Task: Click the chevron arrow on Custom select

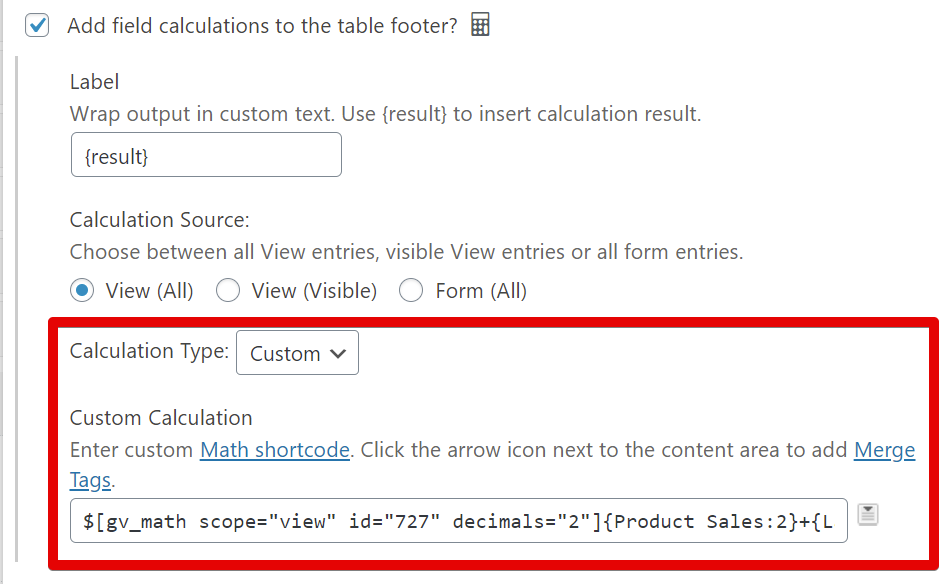Action: [338, 353]
